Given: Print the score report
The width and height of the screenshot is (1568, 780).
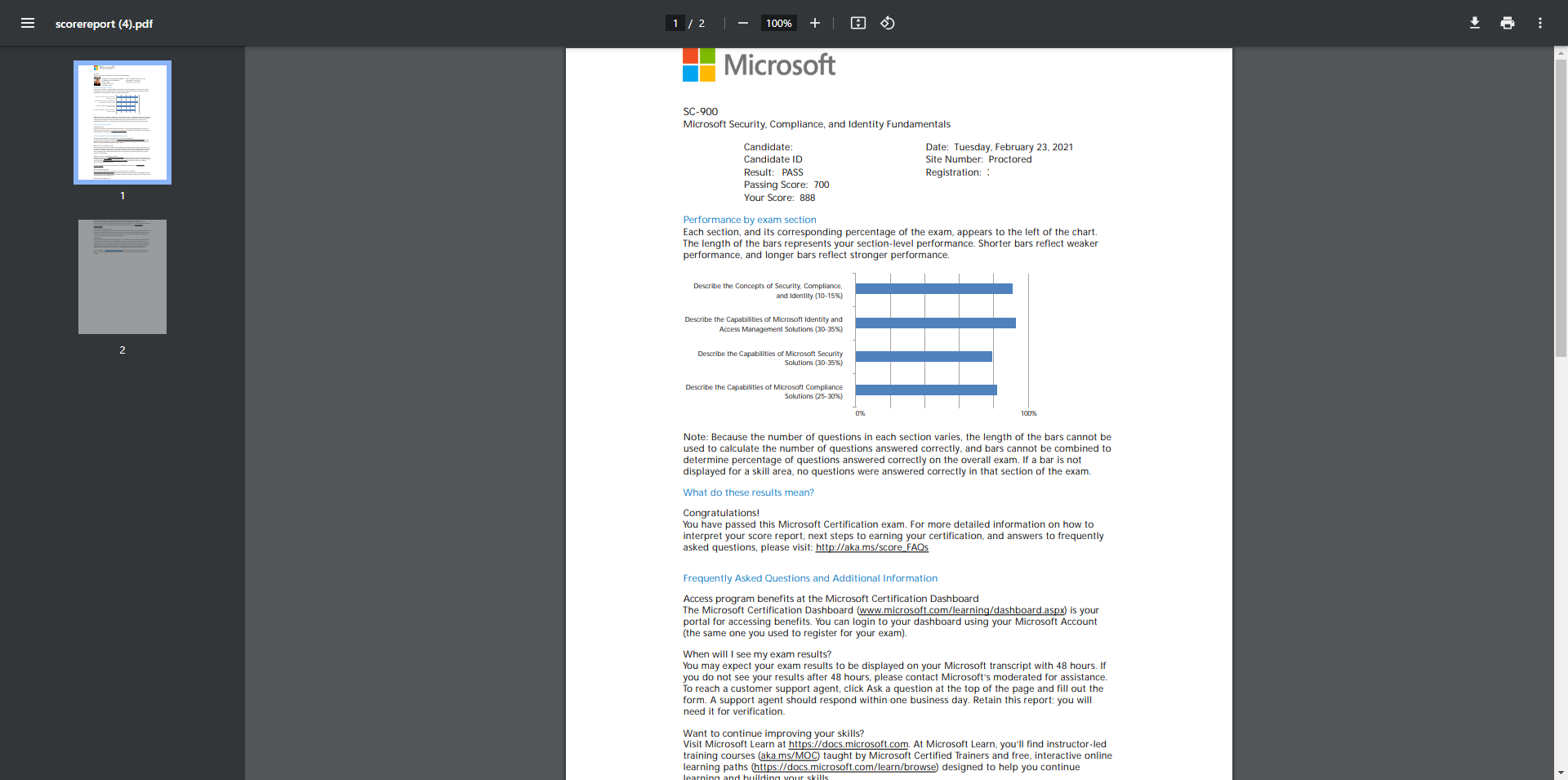Looking at the screenshot, I should click(1507, 23).
